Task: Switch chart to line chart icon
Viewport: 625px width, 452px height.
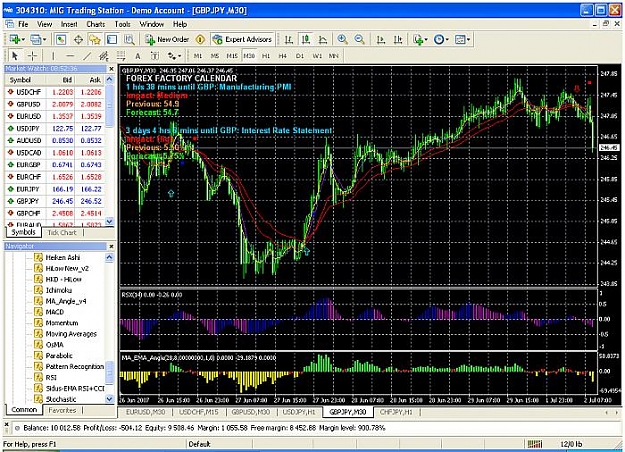Action: point(323,39)
